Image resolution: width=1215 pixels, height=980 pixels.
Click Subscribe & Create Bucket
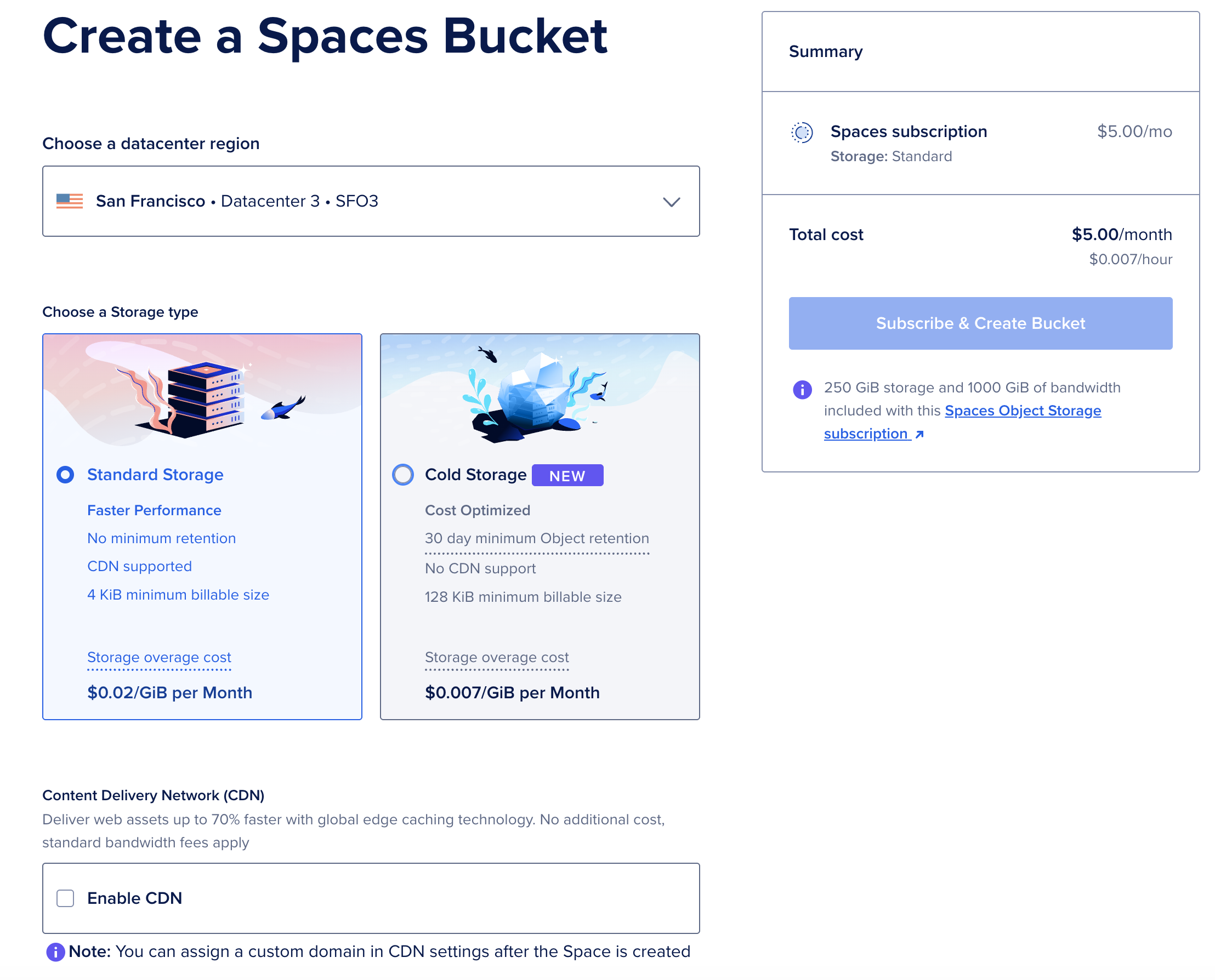coord(980,323)
